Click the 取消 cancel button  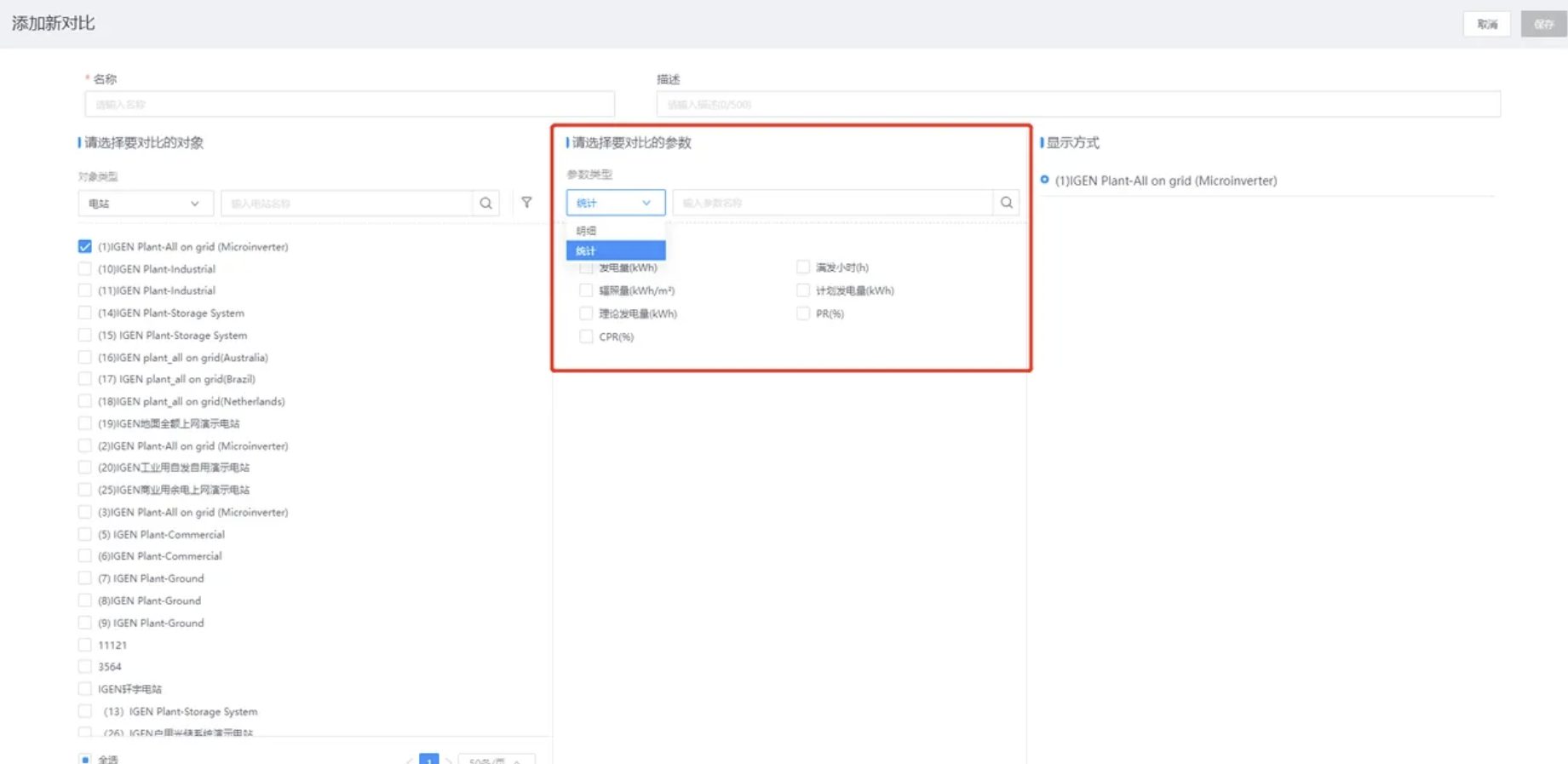tap(1486, 25)
